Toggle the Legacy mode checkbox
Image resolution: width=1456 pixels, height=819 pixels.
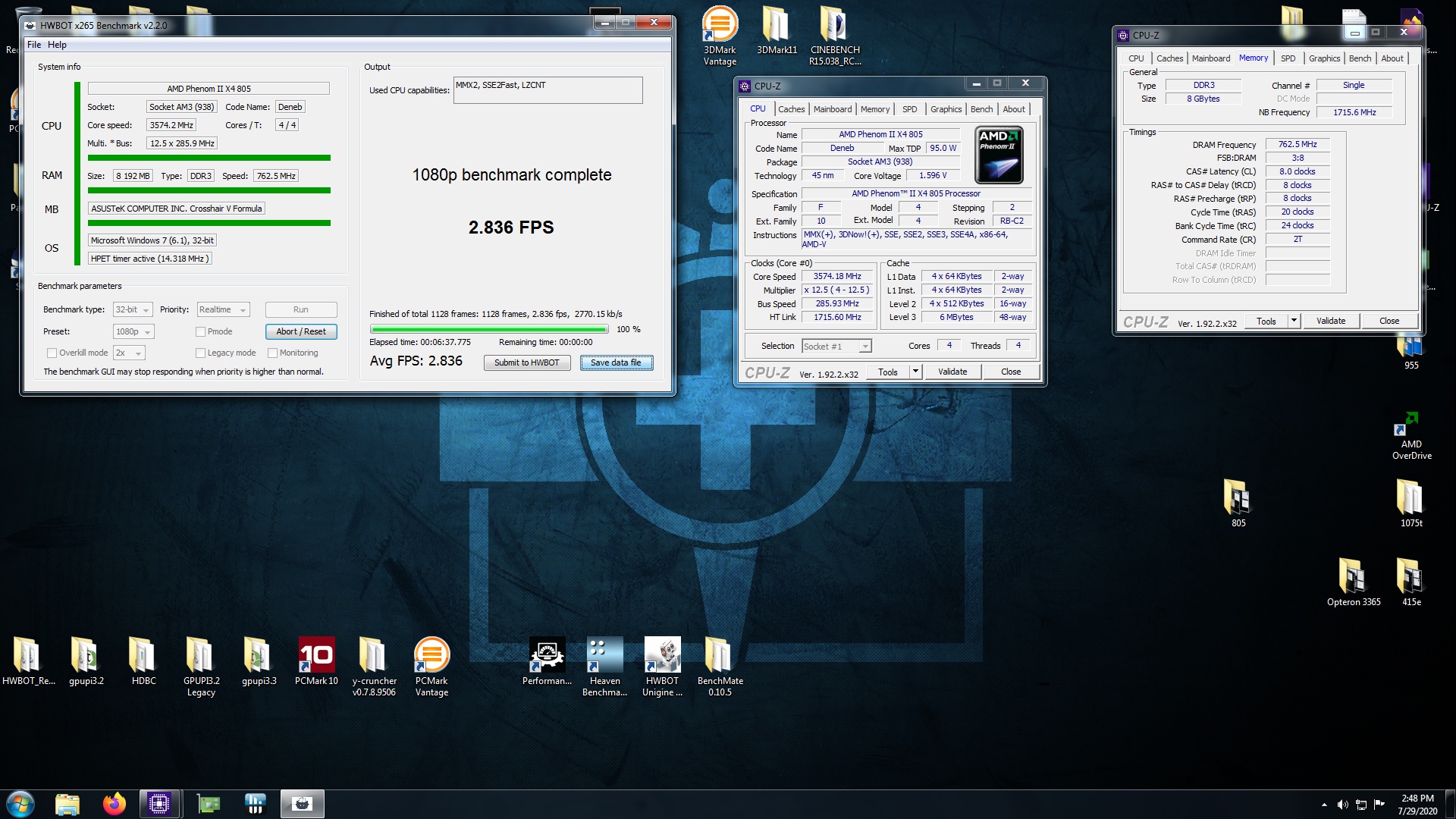click(x=200, y=353)
